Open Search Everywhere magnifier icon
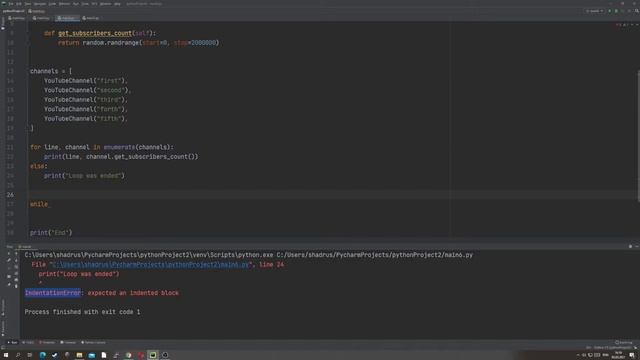Viewport: 640px width, 360px height. click(636, 11)
